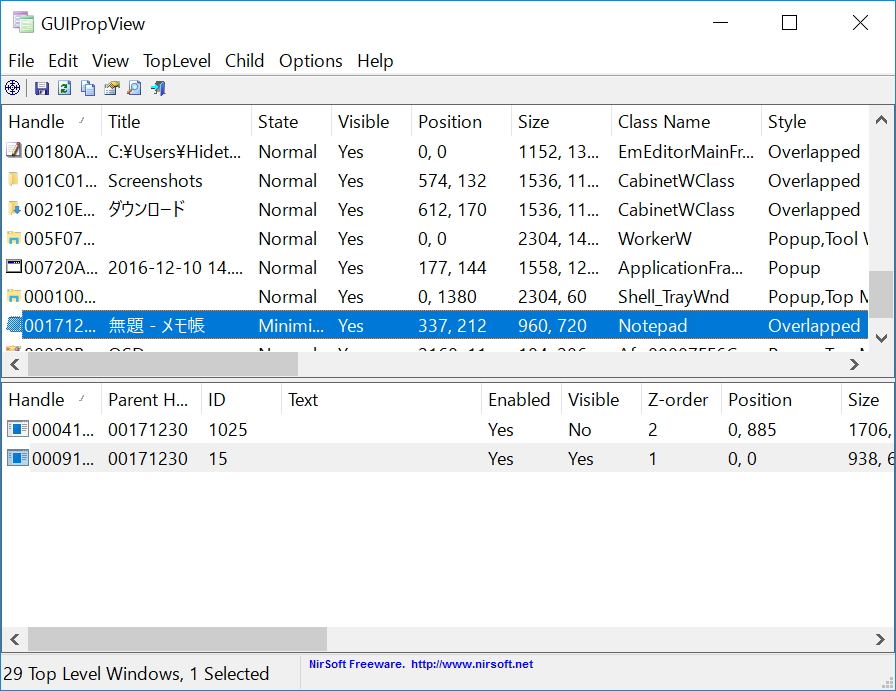Click the Copy selected items icon

point(88,88)
